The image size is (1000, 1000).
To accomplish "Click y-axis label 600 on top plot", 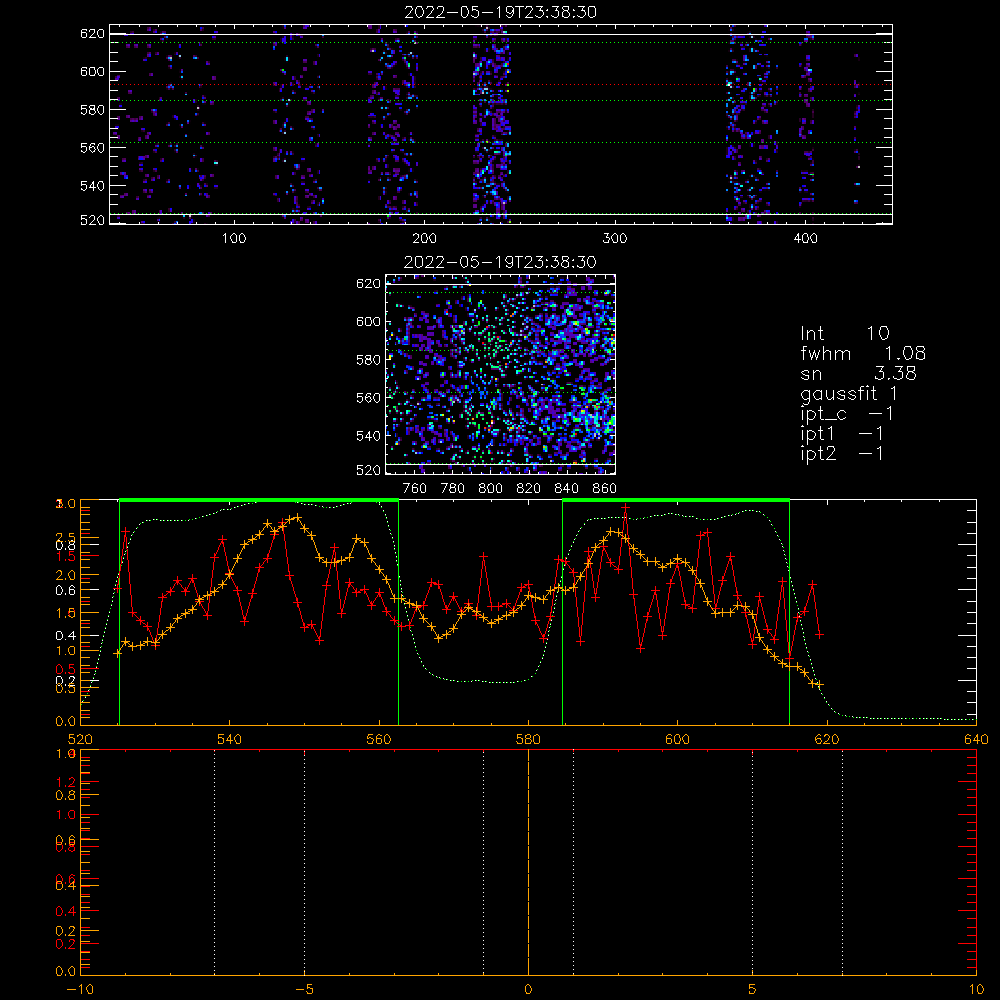I will pyautogui.click(x=92, y=71).
